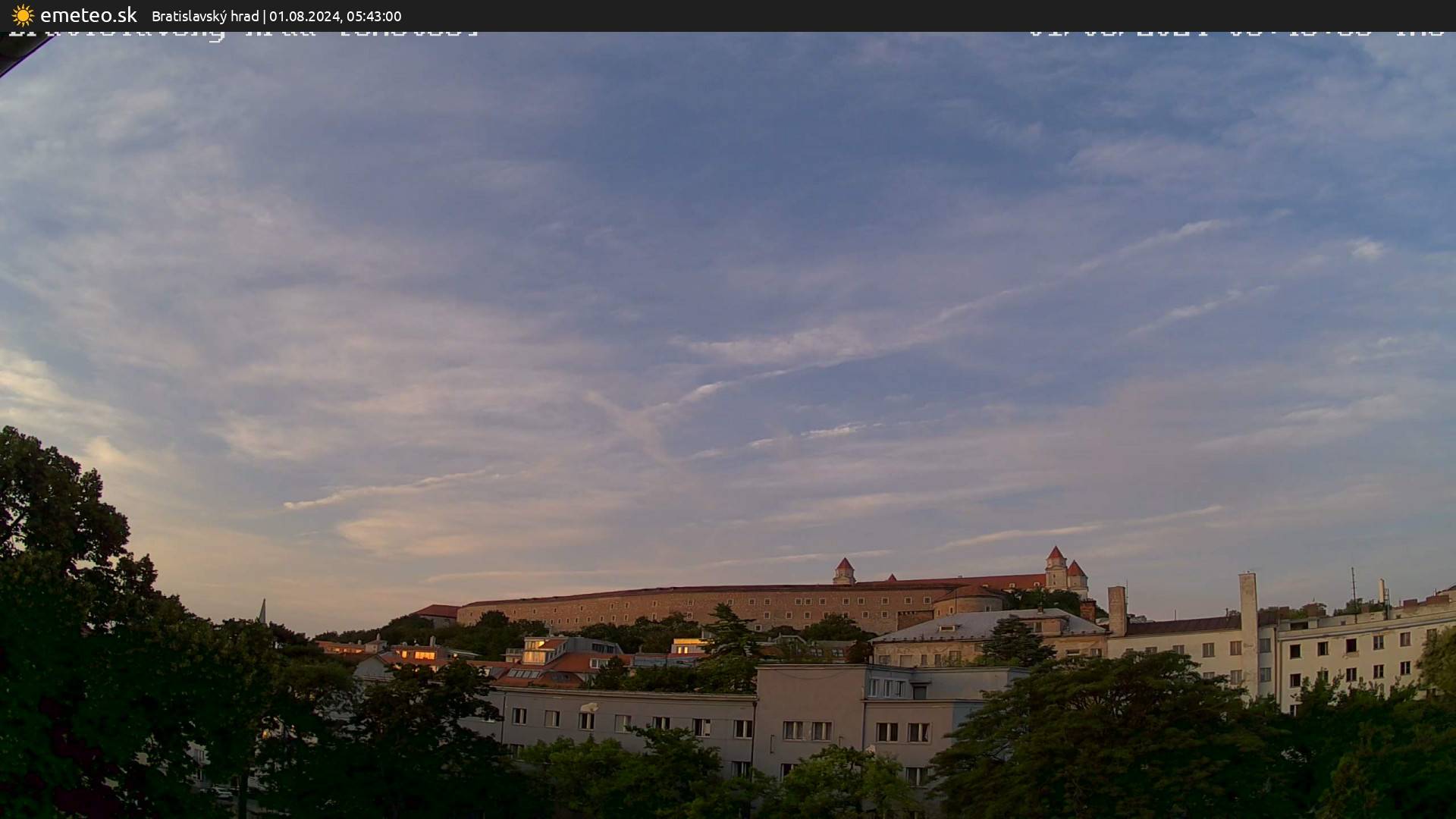Select the timestamp 01.08.2024, 05:43:00
Screen dimensions: 1456x819
click(335, 16)
